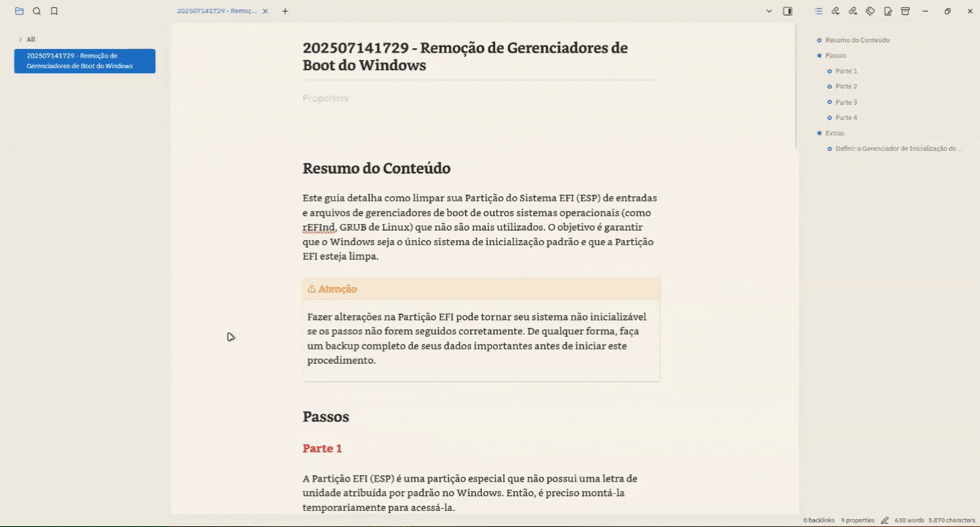Screen dimensions: 980x527
Task: Go to Extras heading in outline
Action: [x=834, y=133]
